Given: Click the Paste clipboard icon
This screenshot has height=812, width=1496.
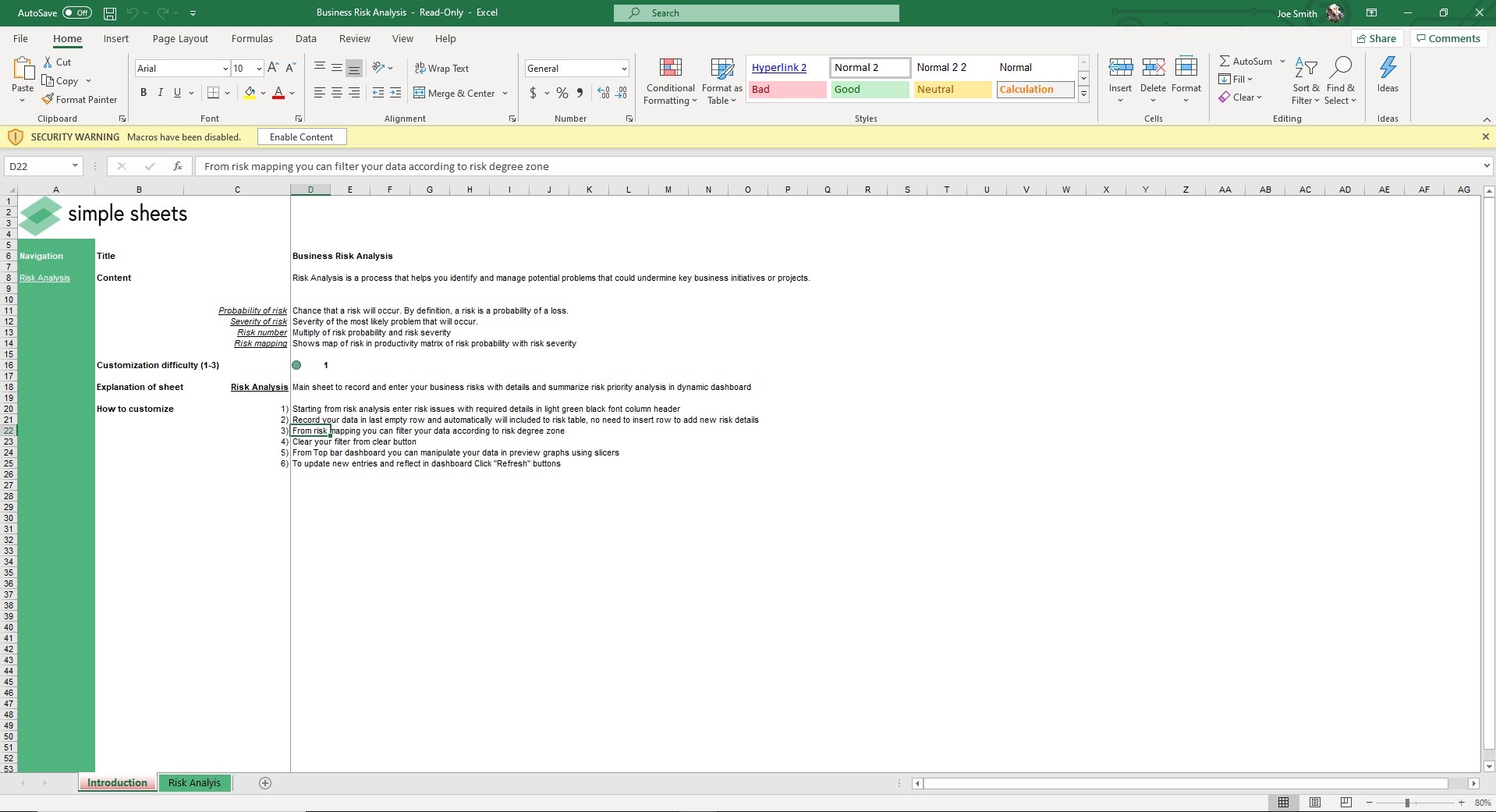Looking at the screenshot, I should click(23, 69).
